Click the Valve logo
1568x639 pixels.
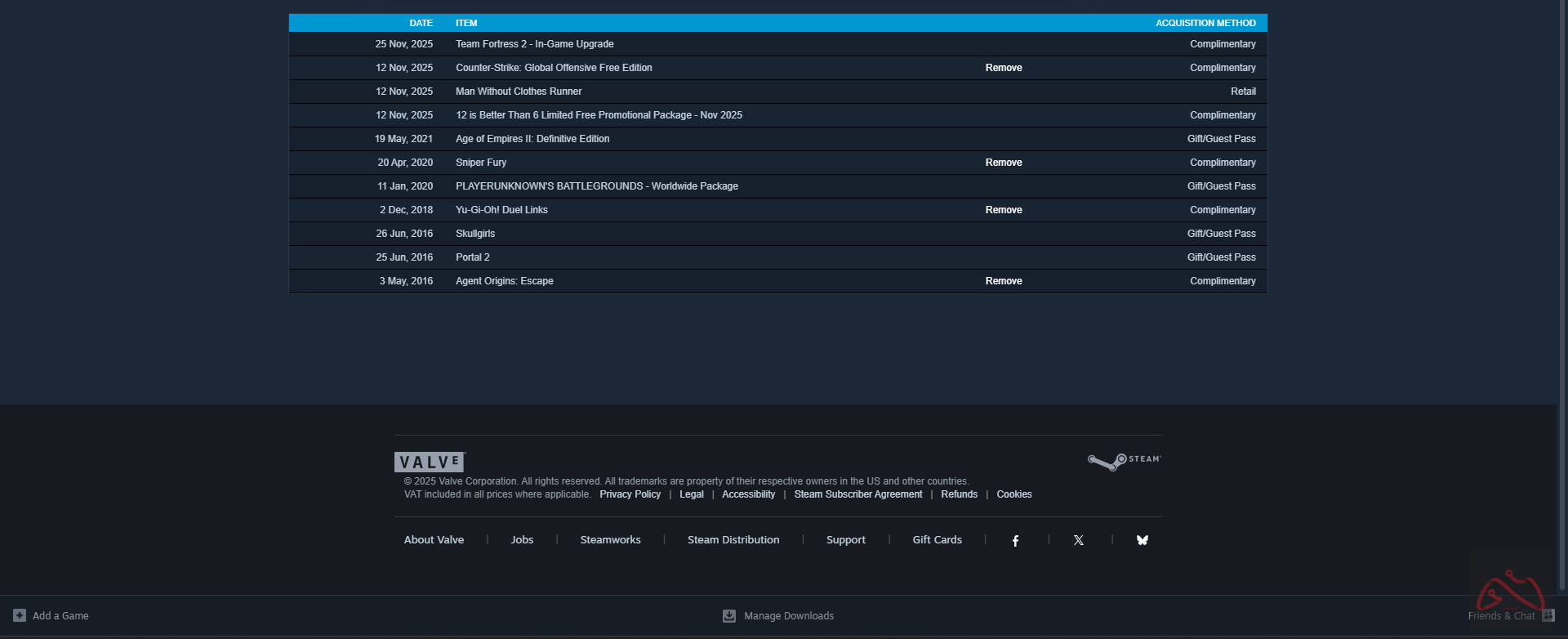430,462
